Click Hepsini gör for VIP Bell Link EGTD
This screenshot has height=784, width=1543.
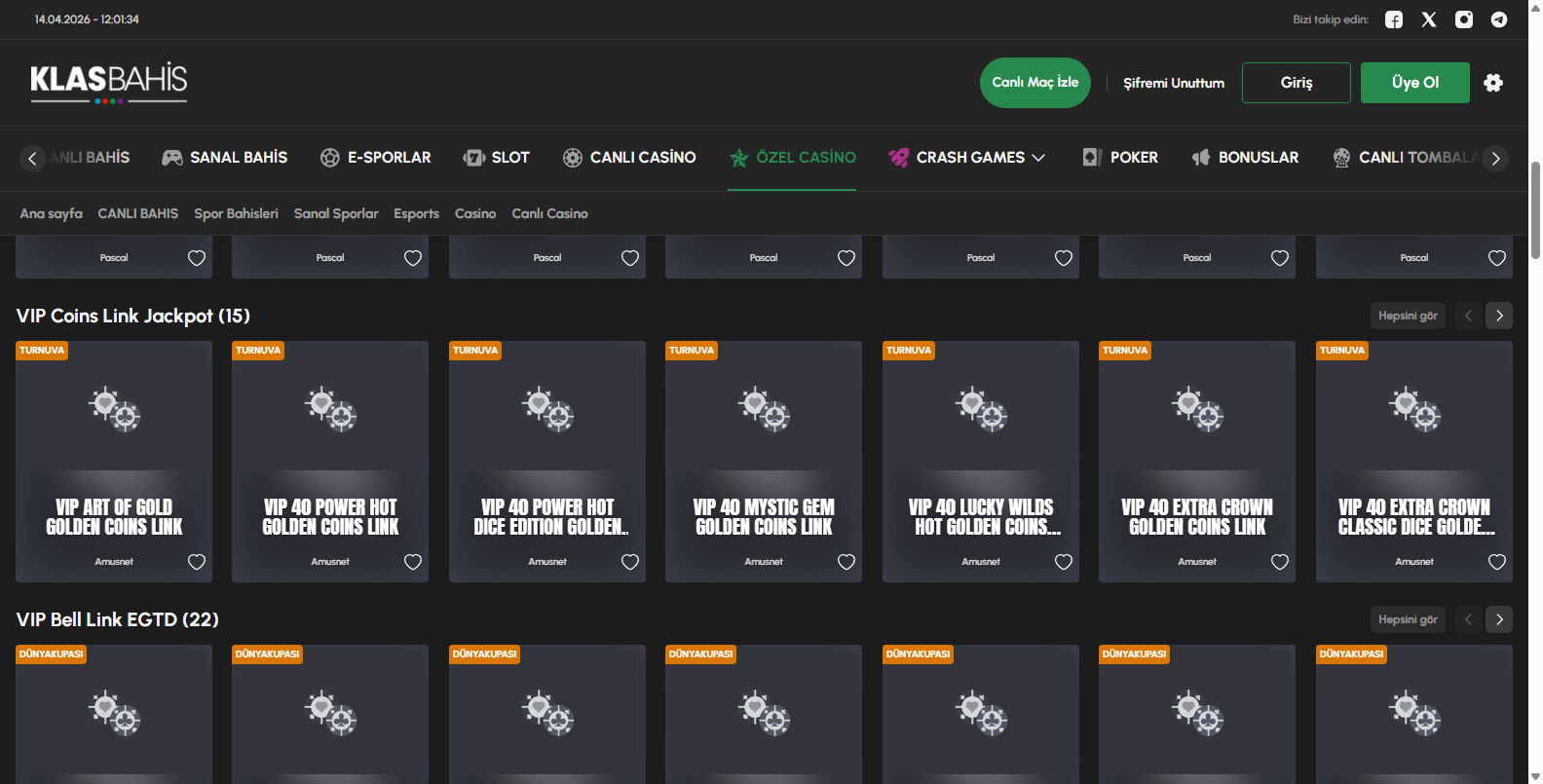point(1408,619)
